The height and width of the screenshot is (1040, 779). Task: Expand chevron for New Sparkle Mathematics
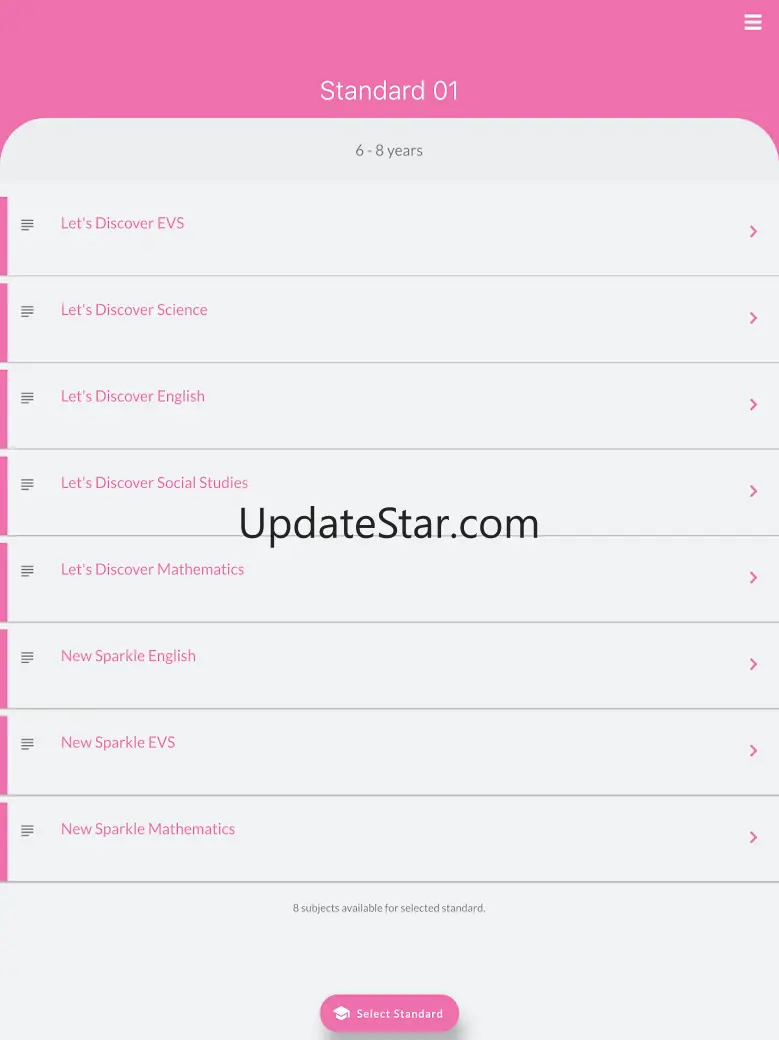(753, 838)
